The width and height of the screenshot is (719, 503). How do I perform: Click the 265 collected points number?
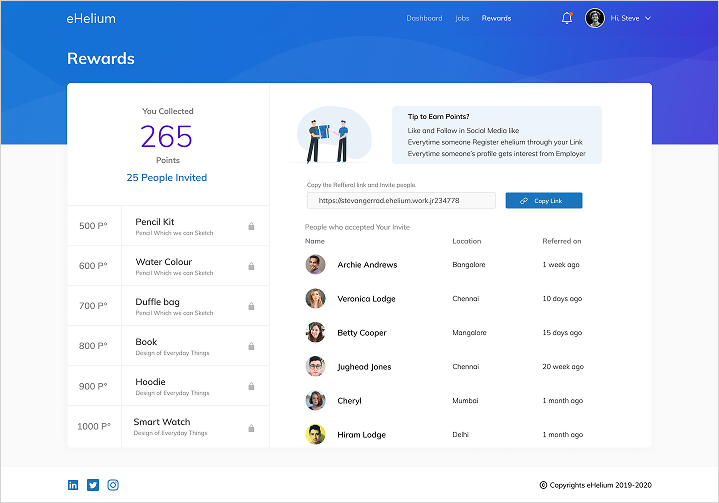pyautogui.click(x=166, y=137)
